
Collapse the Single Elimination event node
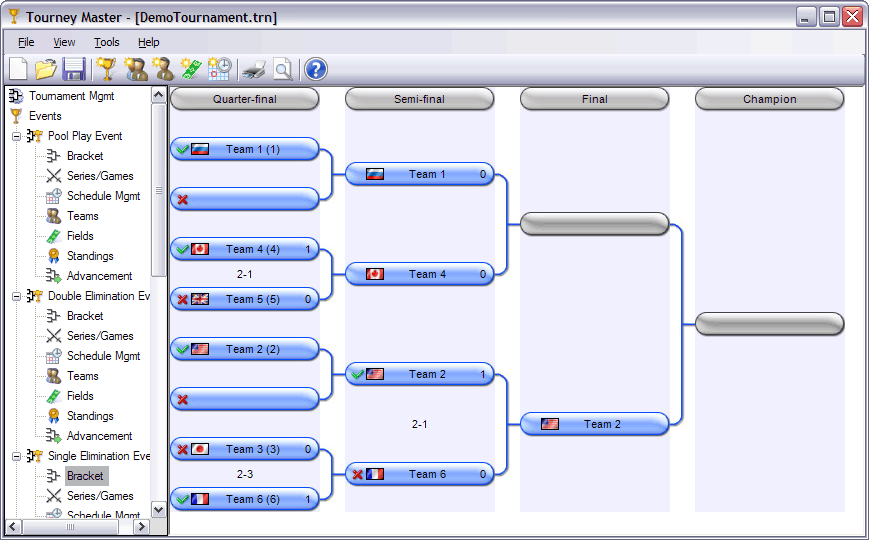point(17,456)
